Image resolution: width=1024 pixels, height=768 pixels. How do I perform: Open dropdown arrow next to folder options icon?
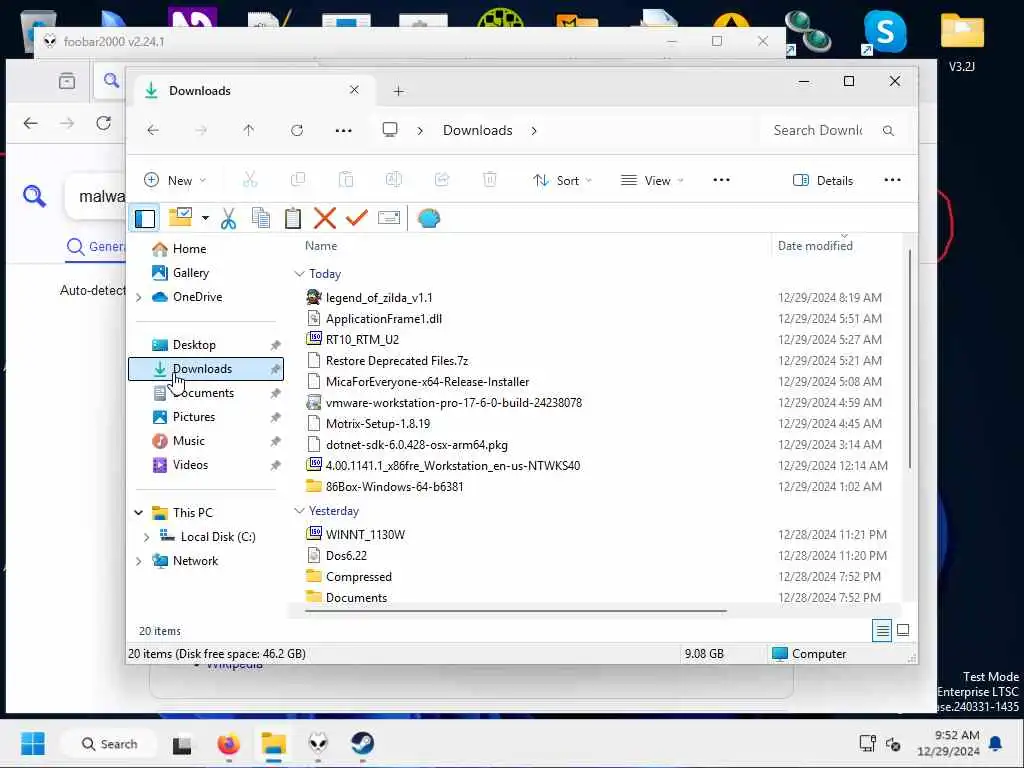pos(205,218)
